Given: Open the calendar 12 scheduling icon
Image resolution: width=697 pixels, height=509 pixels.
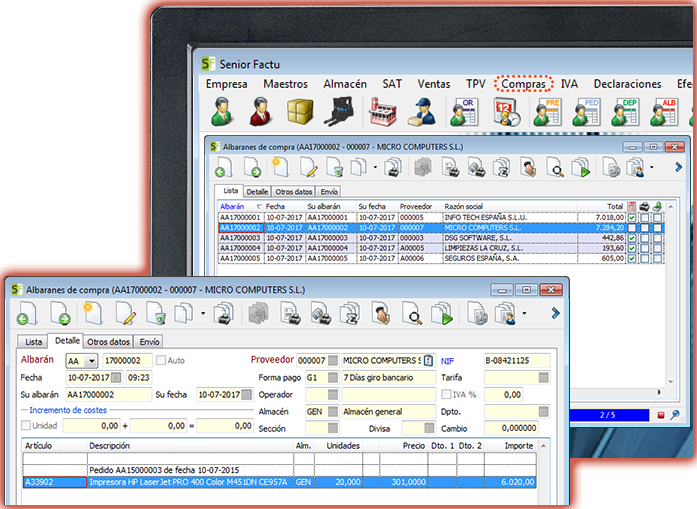Looking at the screenshot, I should point(506,112).
